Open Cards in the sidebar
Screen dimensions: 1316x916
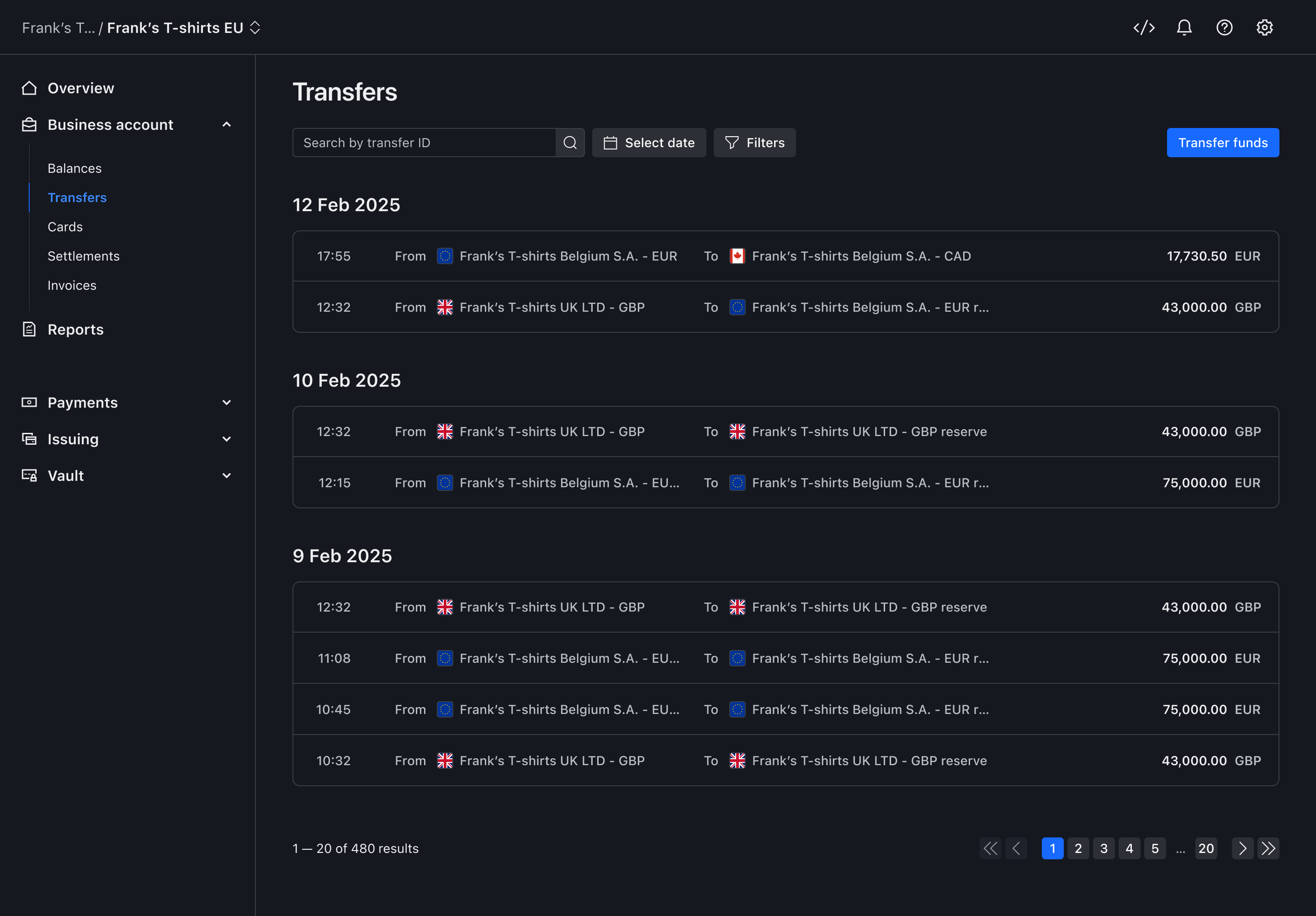pyautogui.click(x=65, y=227)
